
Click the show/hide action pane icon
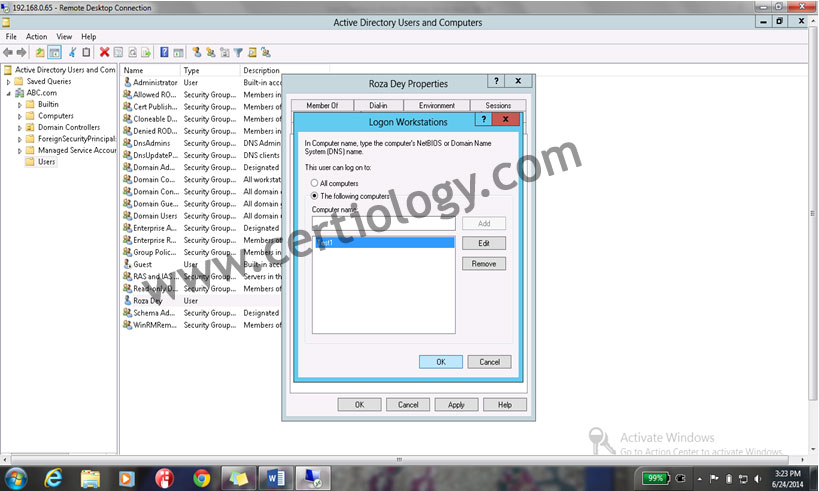click(x=178, y=52)
